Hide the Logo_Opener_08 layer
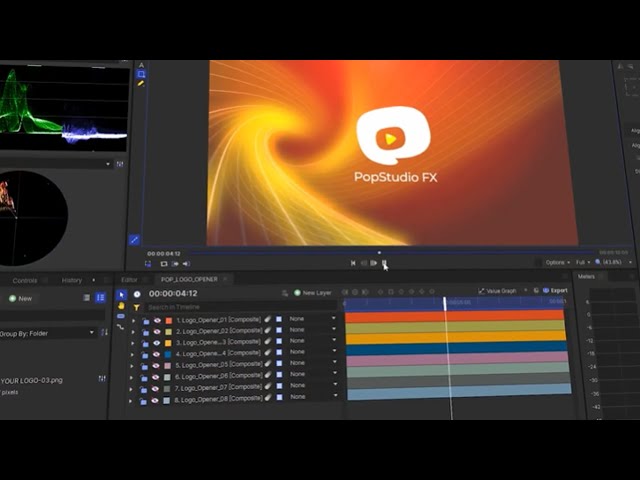The width and height of the screenshot is (640, 480). [154, 400]
